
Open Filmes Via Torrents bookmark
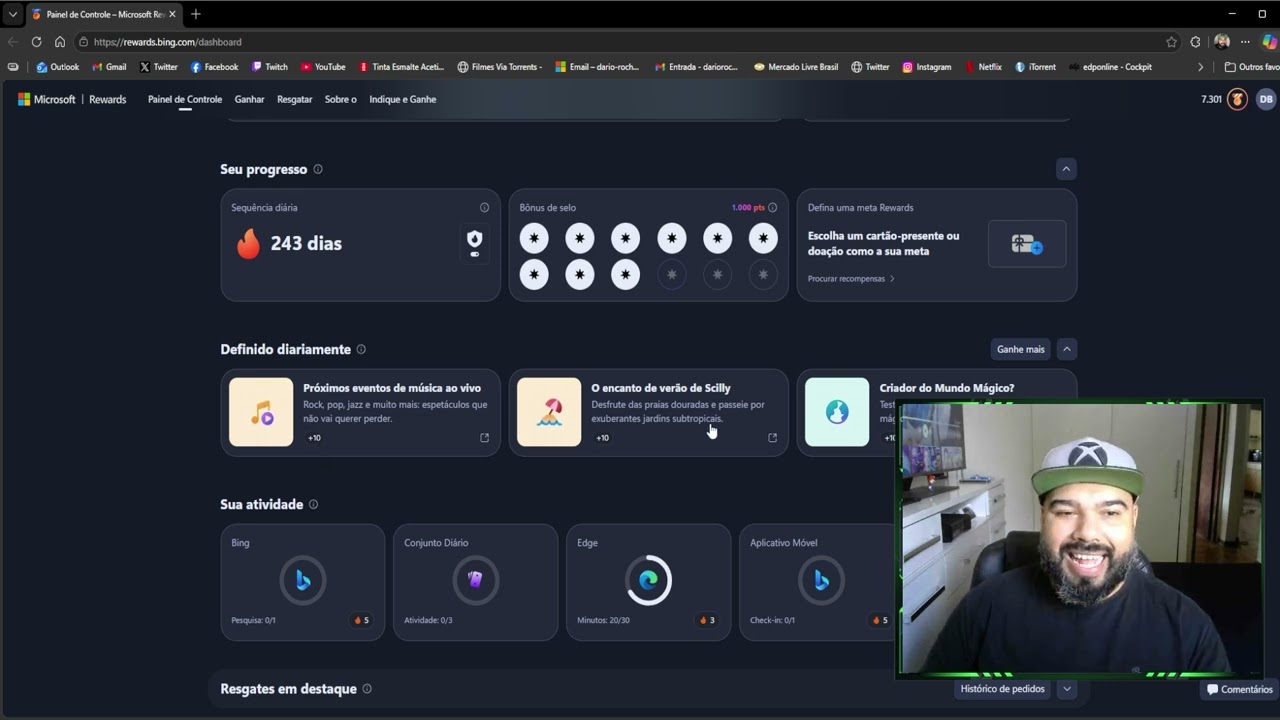click(x=500, y=67)
